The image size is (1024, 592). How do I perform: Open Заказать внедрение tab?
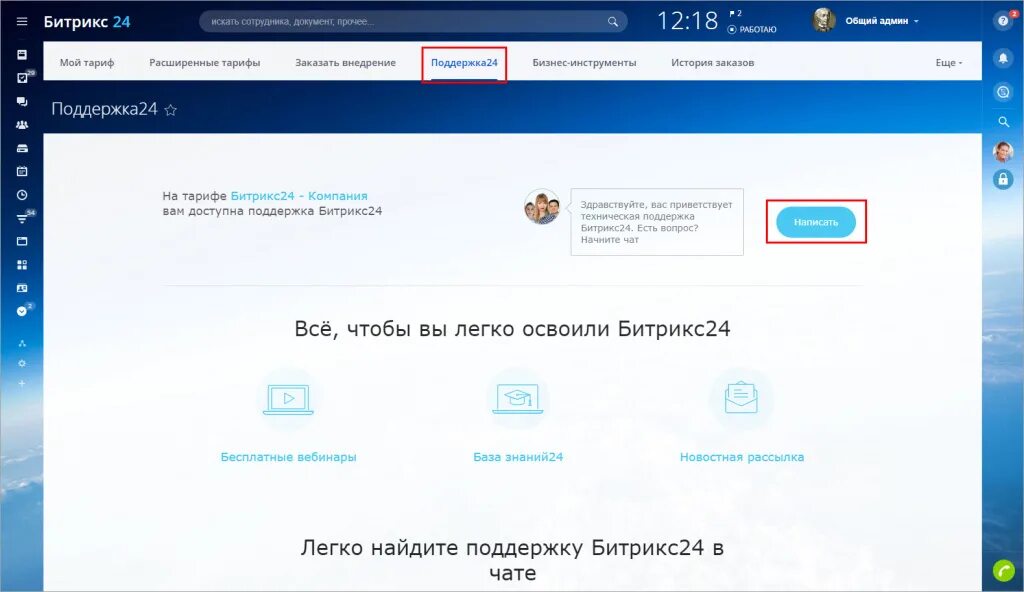click(x=345, y=63)
